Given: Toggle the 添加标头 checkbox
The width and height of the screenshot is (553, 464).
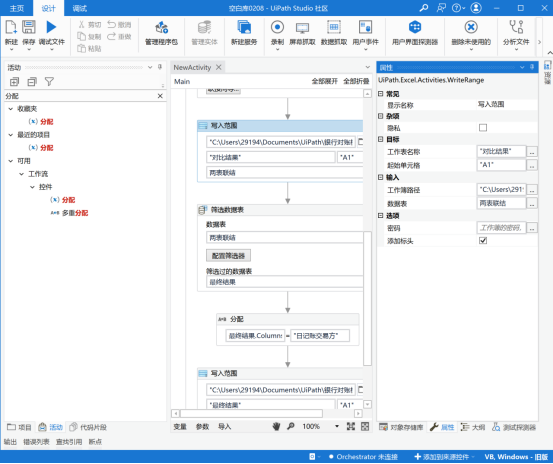Looking at the screenshot, I should point(483,241).
